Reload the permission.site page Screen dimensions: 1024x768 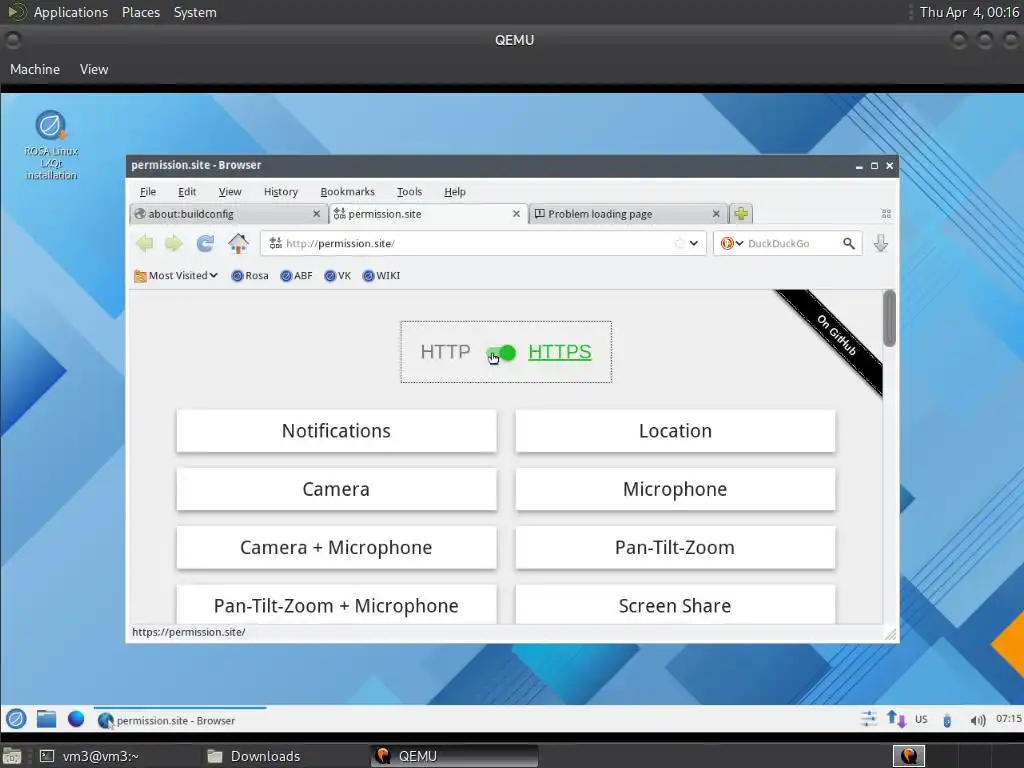[x=205, y=244]
